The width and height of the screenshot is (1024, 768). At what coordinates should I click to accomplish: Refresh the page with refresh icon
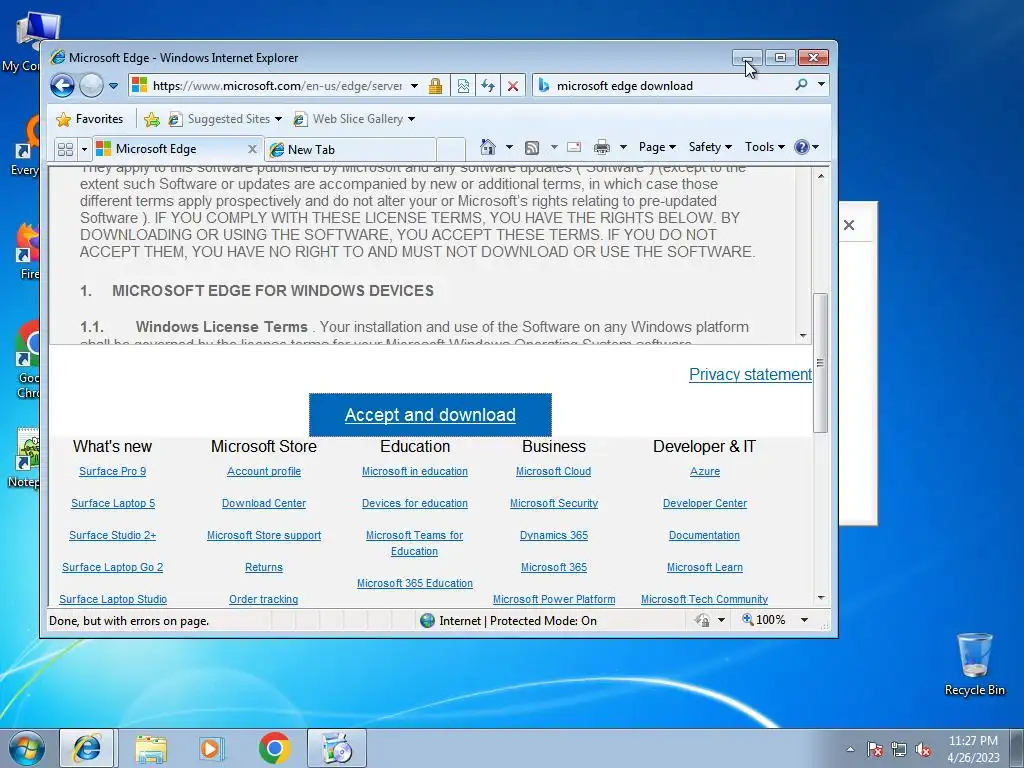tap(488, 86)
